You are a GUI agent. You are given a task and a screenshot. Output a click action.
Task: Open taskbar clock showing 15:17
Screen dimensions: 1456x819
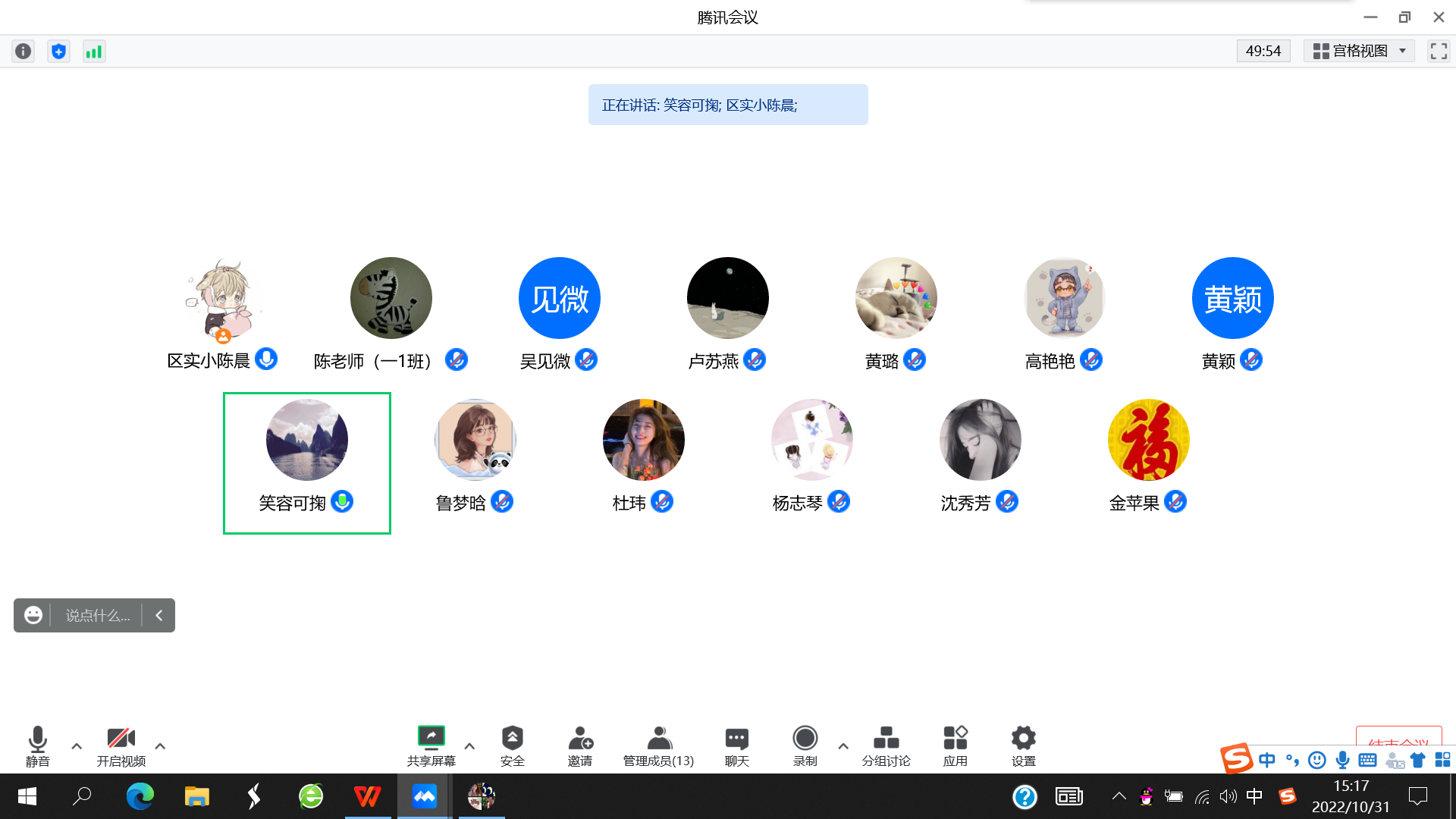pos(1351,796)
